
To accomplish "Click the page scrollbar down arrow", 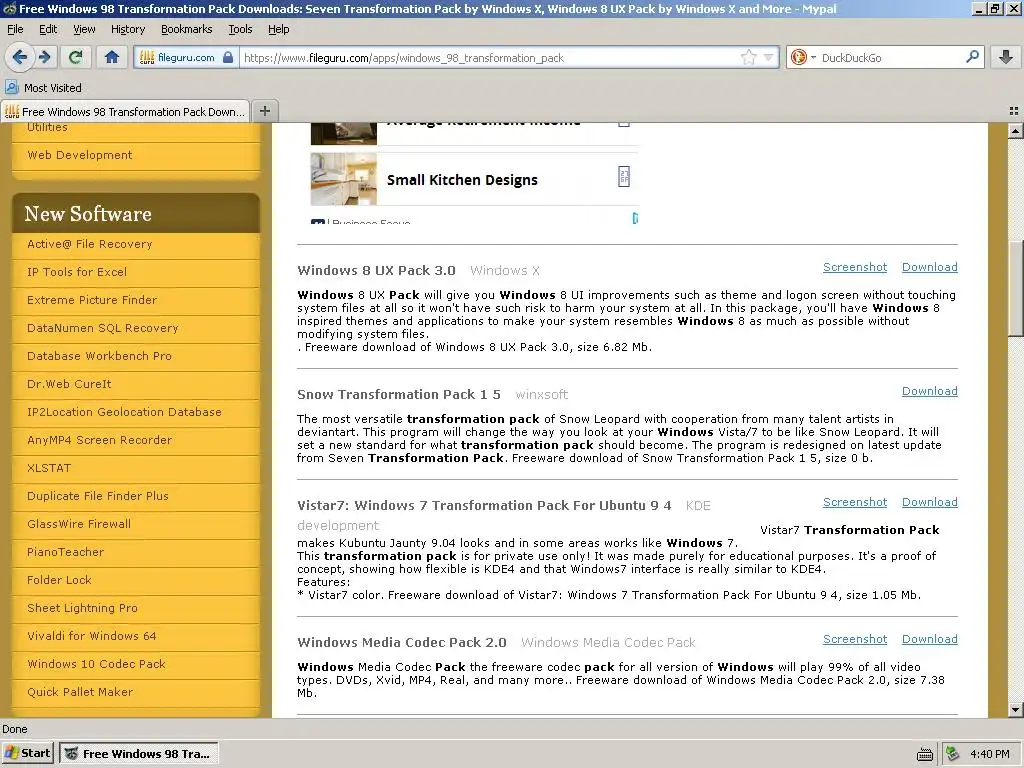I will (1015, 710).
